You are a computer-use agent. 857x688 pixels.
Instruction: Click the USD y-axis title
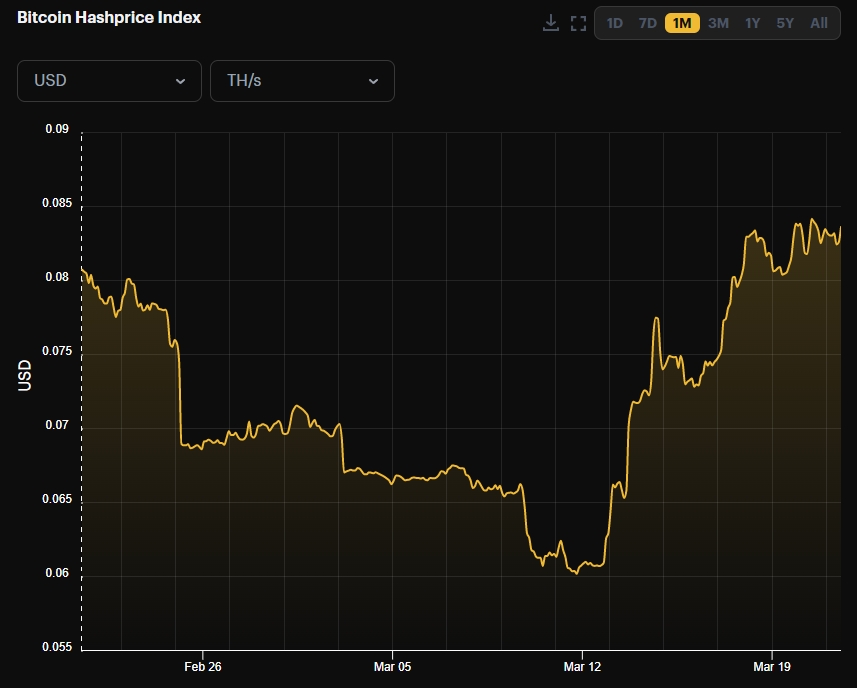tap(26, 375)
